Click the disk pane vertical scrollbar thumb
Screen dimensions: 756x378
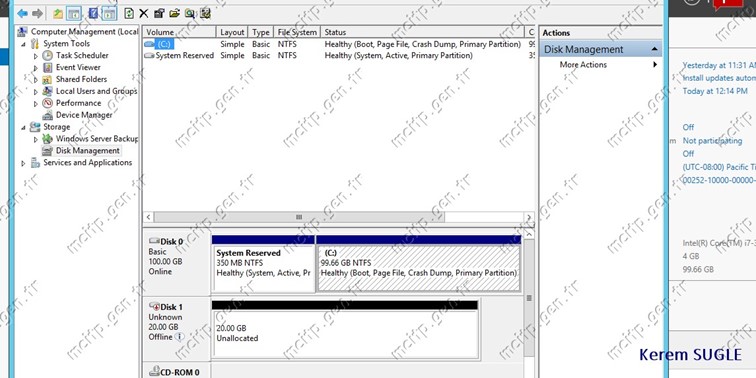click(x=529, y=297)
